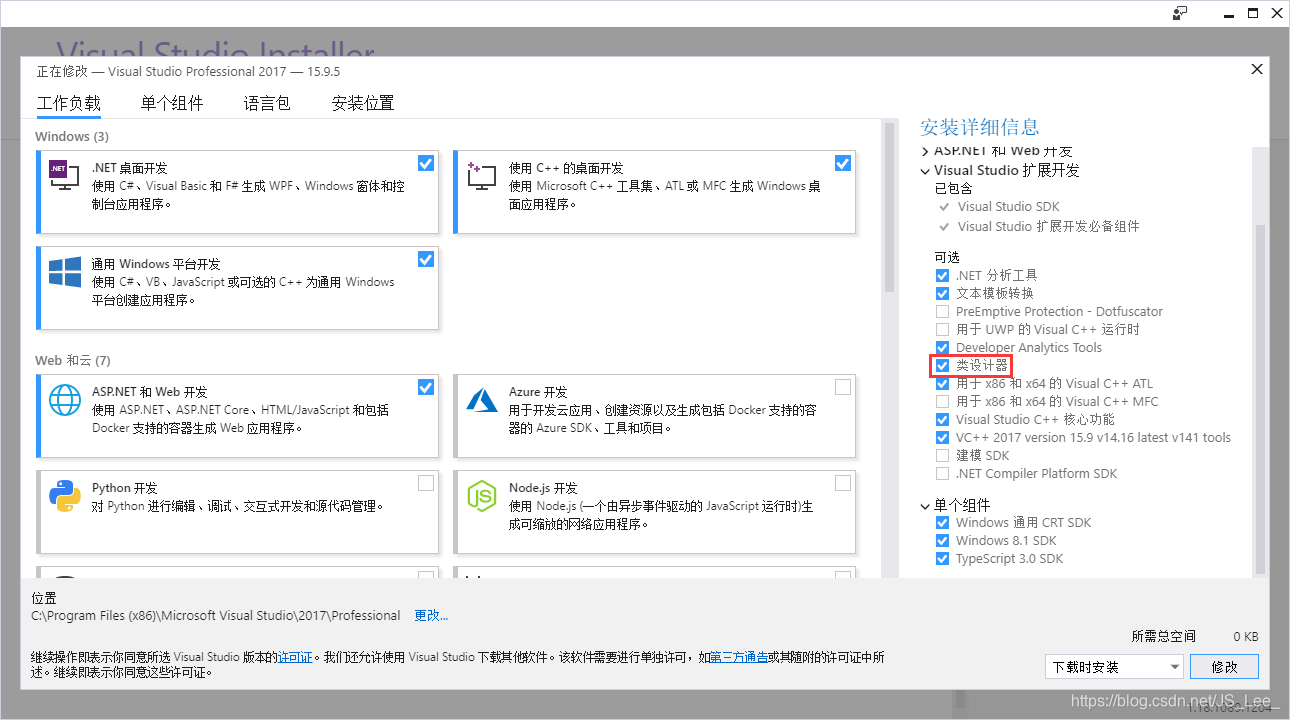The height and width of the screenshot is (720, 1290).
Task: Collapse the Visual Studio 扩展开发 section
Action: 925,171
